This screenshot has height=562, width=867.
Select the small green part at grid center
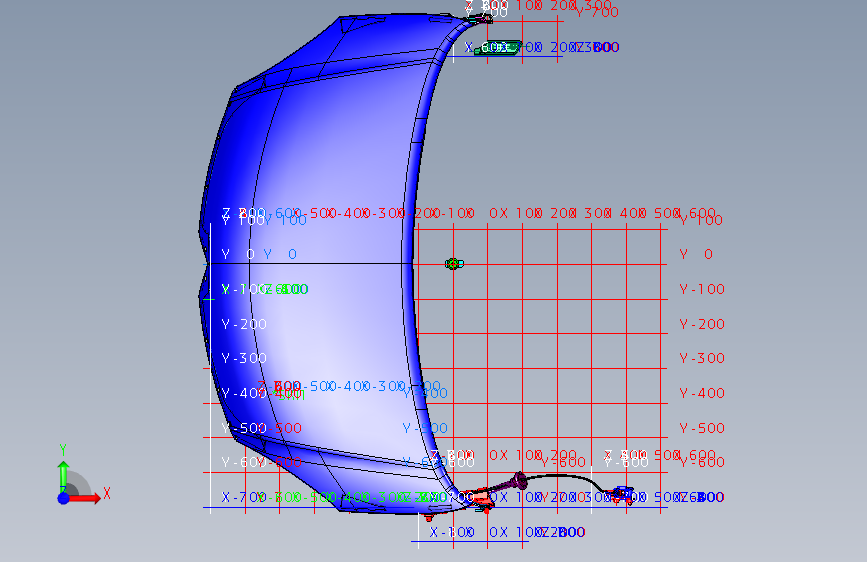454,264
